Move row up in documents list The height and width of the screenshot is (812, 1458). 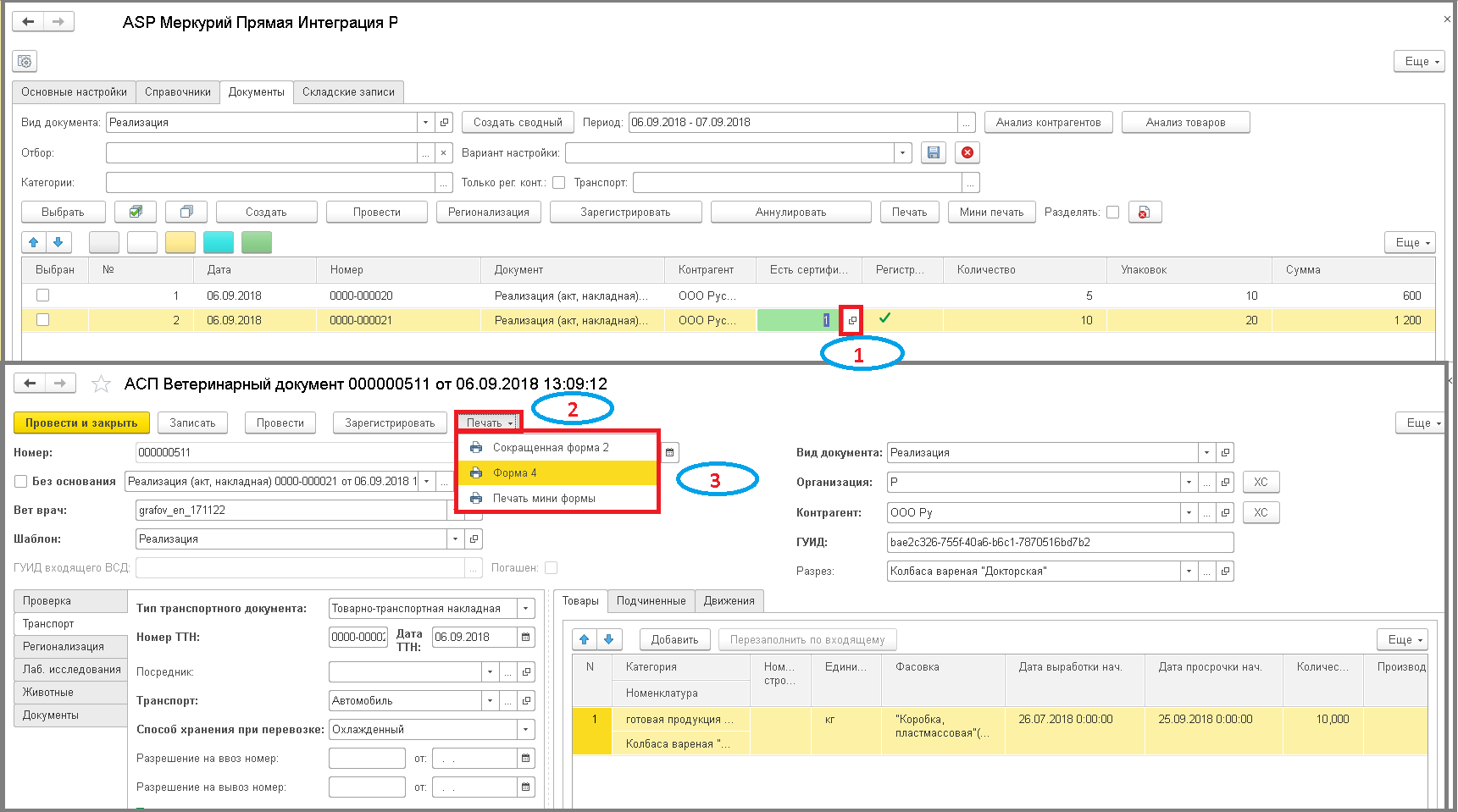(34, 242)
